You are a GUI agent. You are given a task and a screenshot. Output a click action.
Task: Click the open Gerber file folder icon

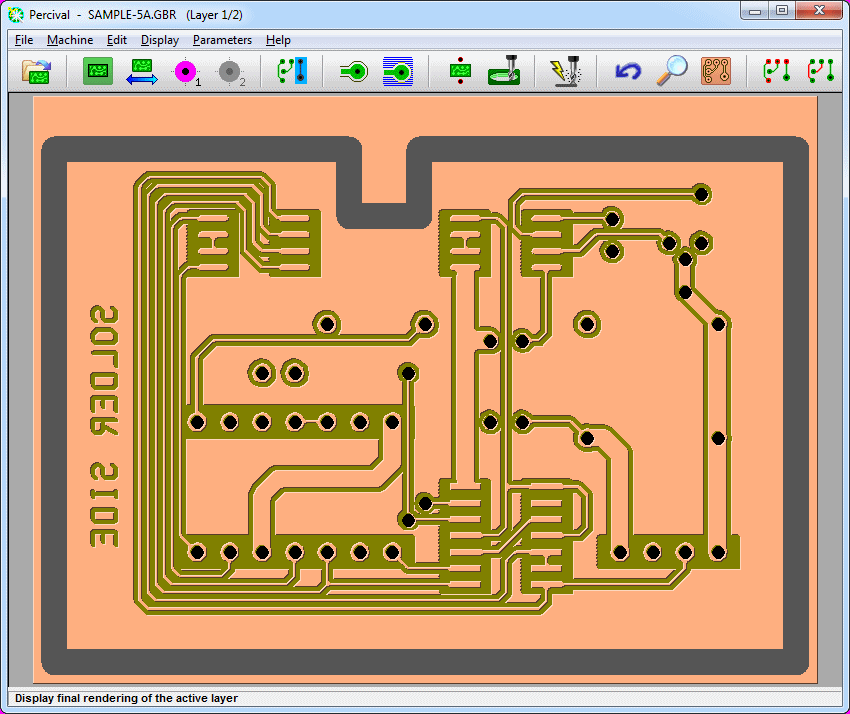36,71
